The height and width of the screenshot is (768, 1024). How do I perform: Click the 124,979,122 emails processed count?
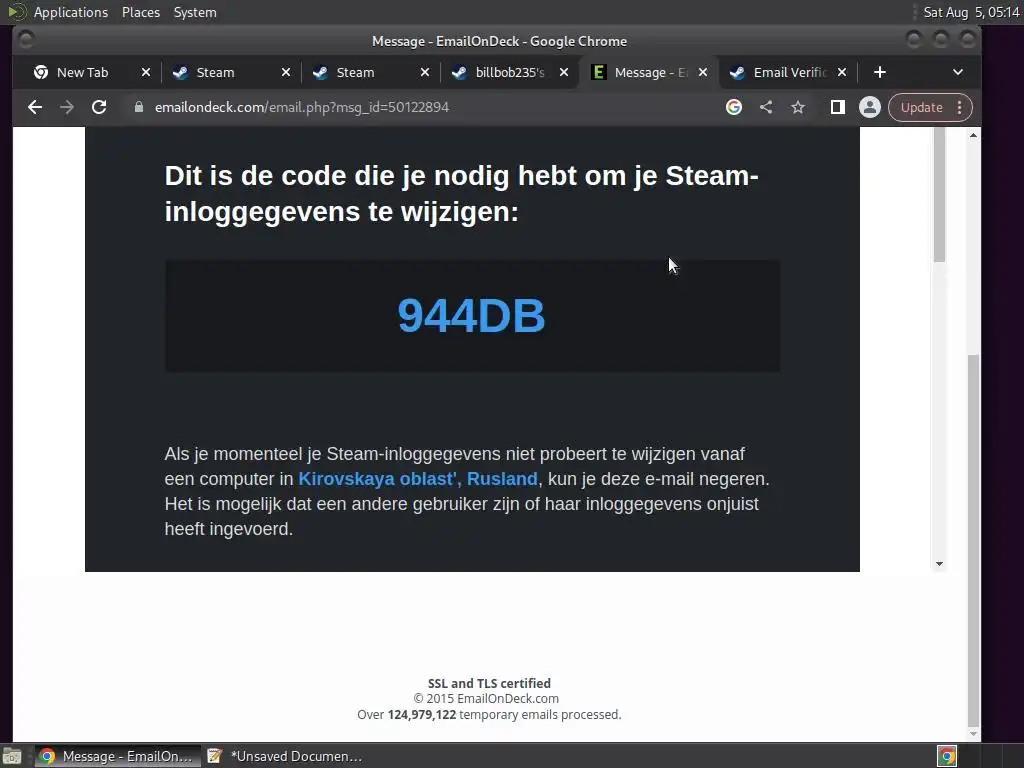(x=422, y=714)
